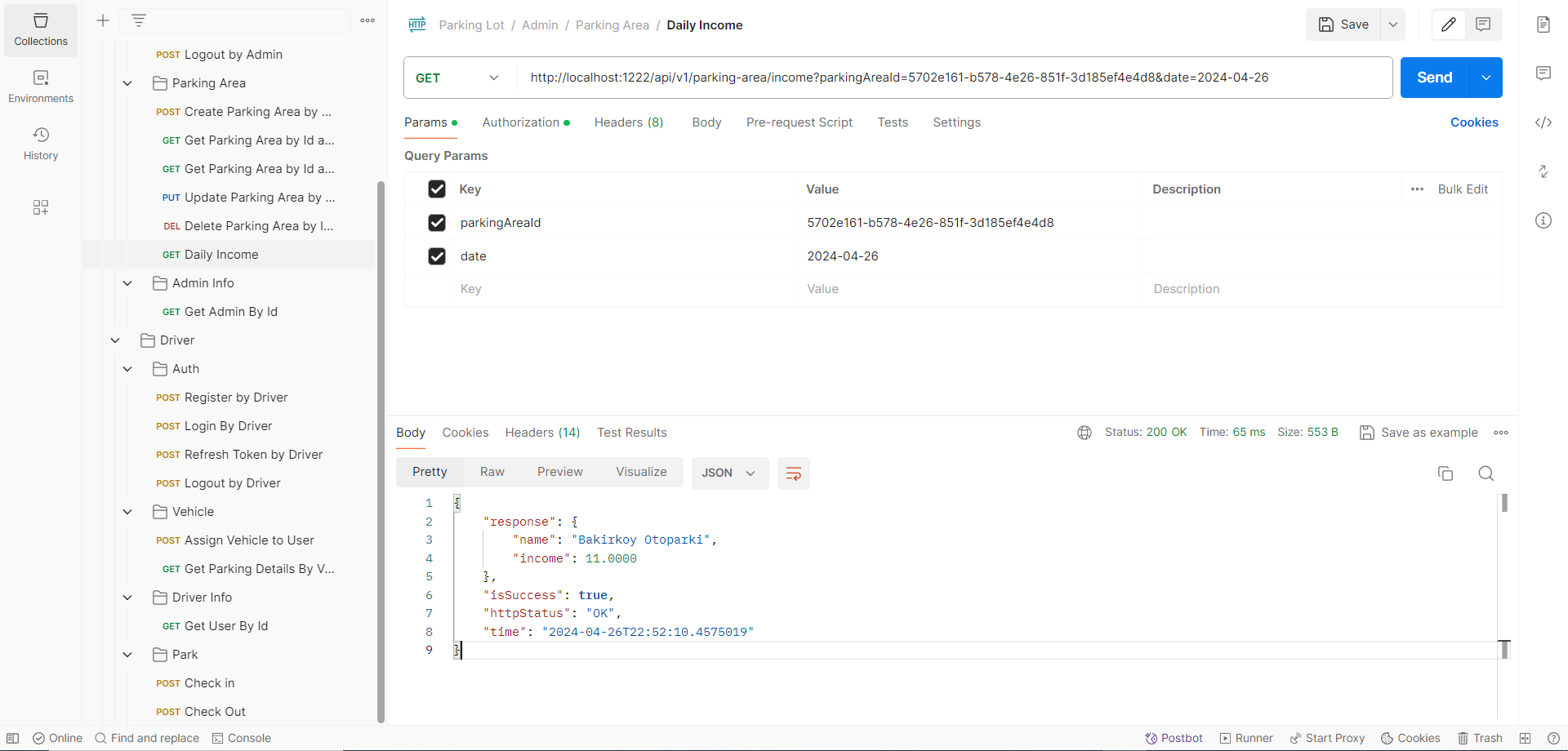Image resolution: width=1568 pixels, height=751 pixels.
Task: Open the Save button dropdown arrow
Action: point(1393,24)
